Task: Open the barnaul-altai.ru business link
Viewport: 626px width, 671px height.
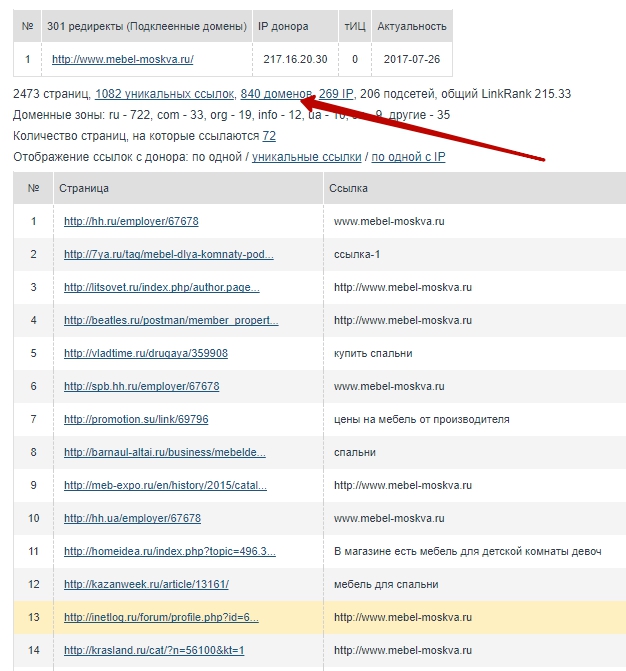Action: click(x=165, y=452)
